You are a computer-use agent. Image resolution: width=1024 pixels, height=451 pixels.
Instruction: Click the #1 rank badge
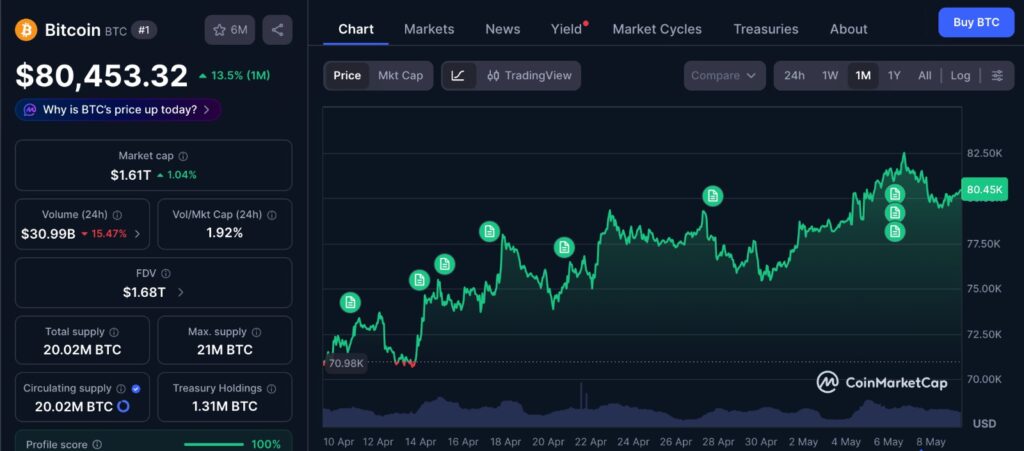pos(144,30)
